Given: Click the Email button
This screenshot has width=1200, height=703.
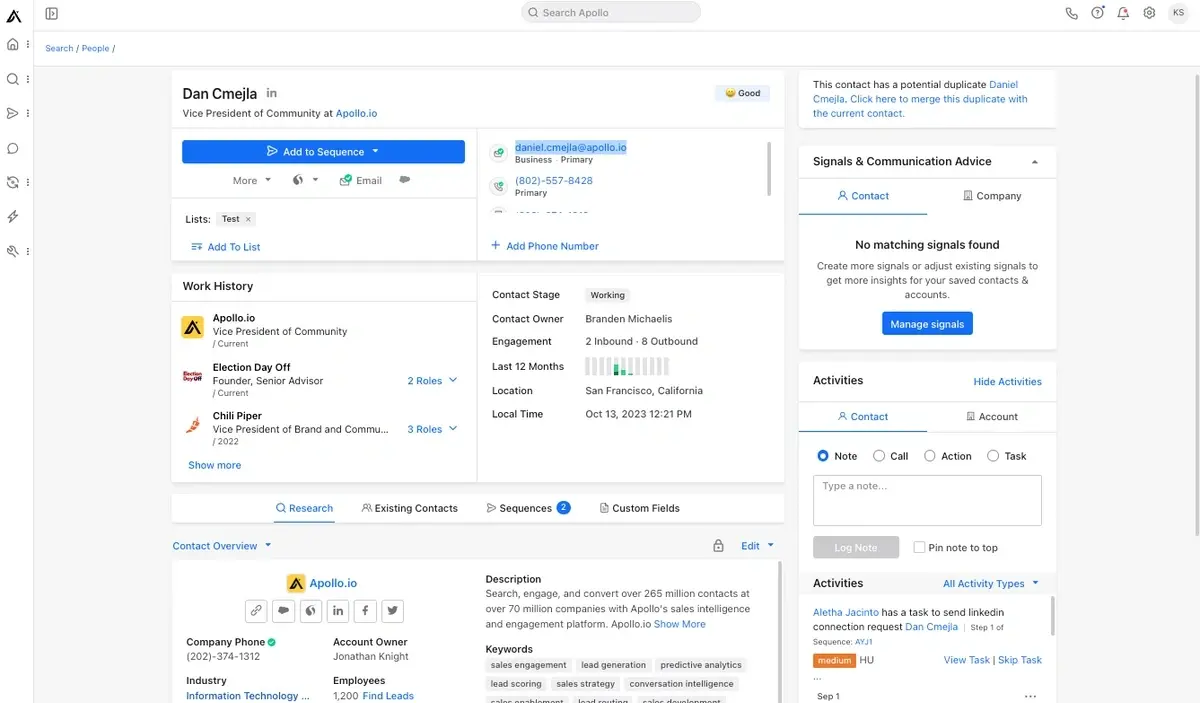Looking at the screenshot, I should (x=360, y=181).
